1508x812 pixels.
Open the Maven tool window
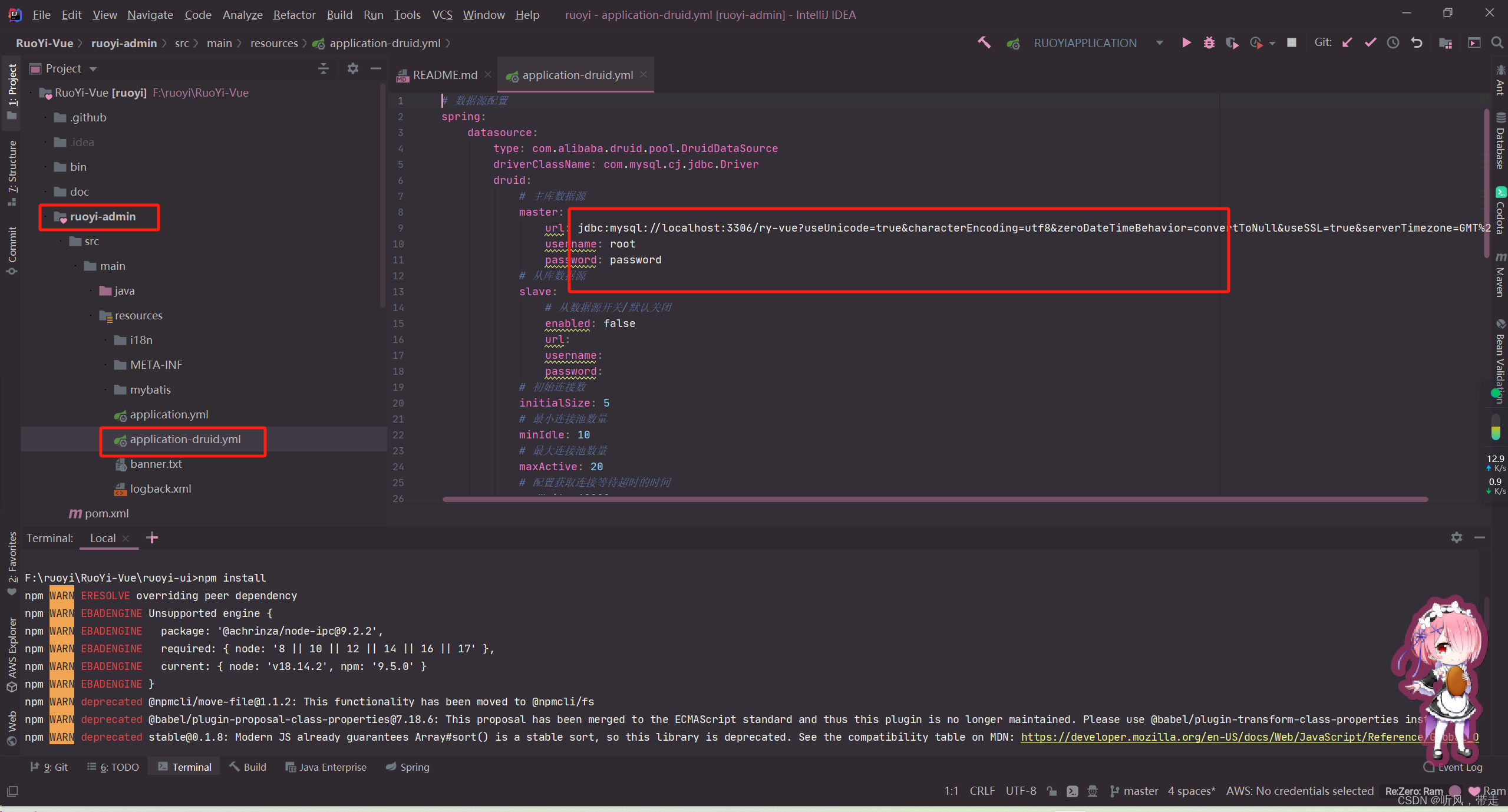pos(1500,275)
